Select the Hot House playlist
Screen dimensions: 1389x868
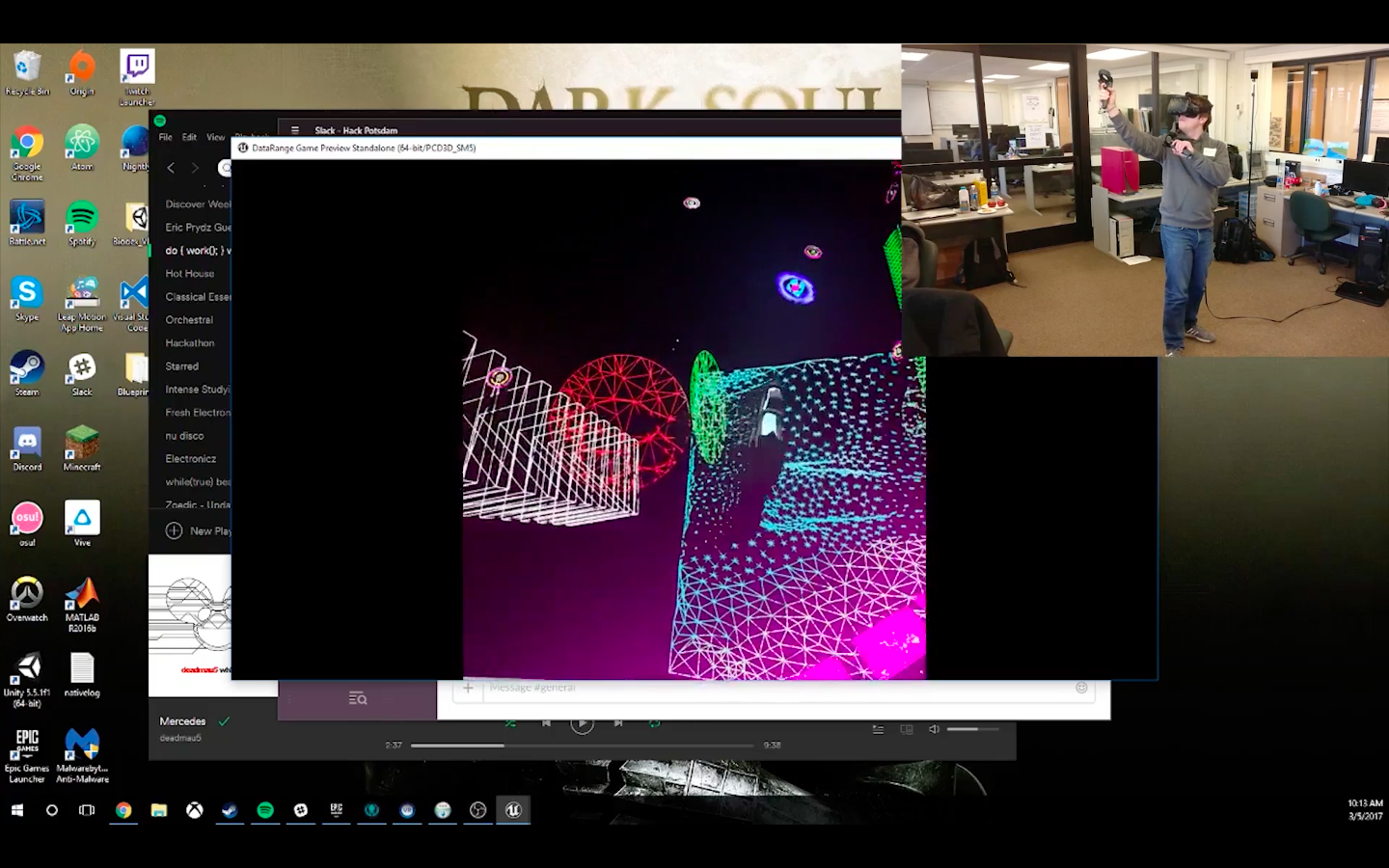tap(190, 274)
